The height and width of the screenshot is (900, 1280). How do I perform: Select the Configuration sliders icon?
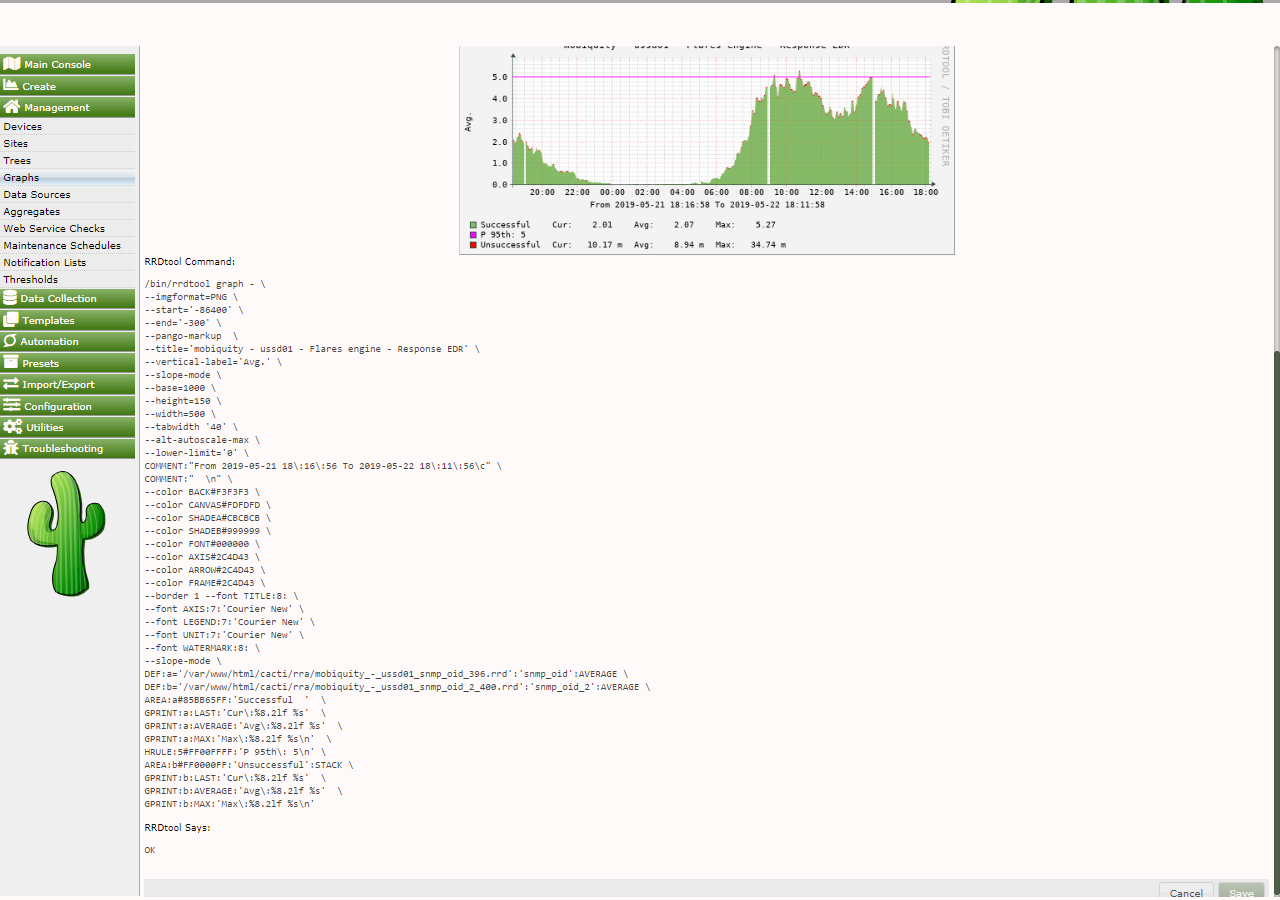(12, 405)
